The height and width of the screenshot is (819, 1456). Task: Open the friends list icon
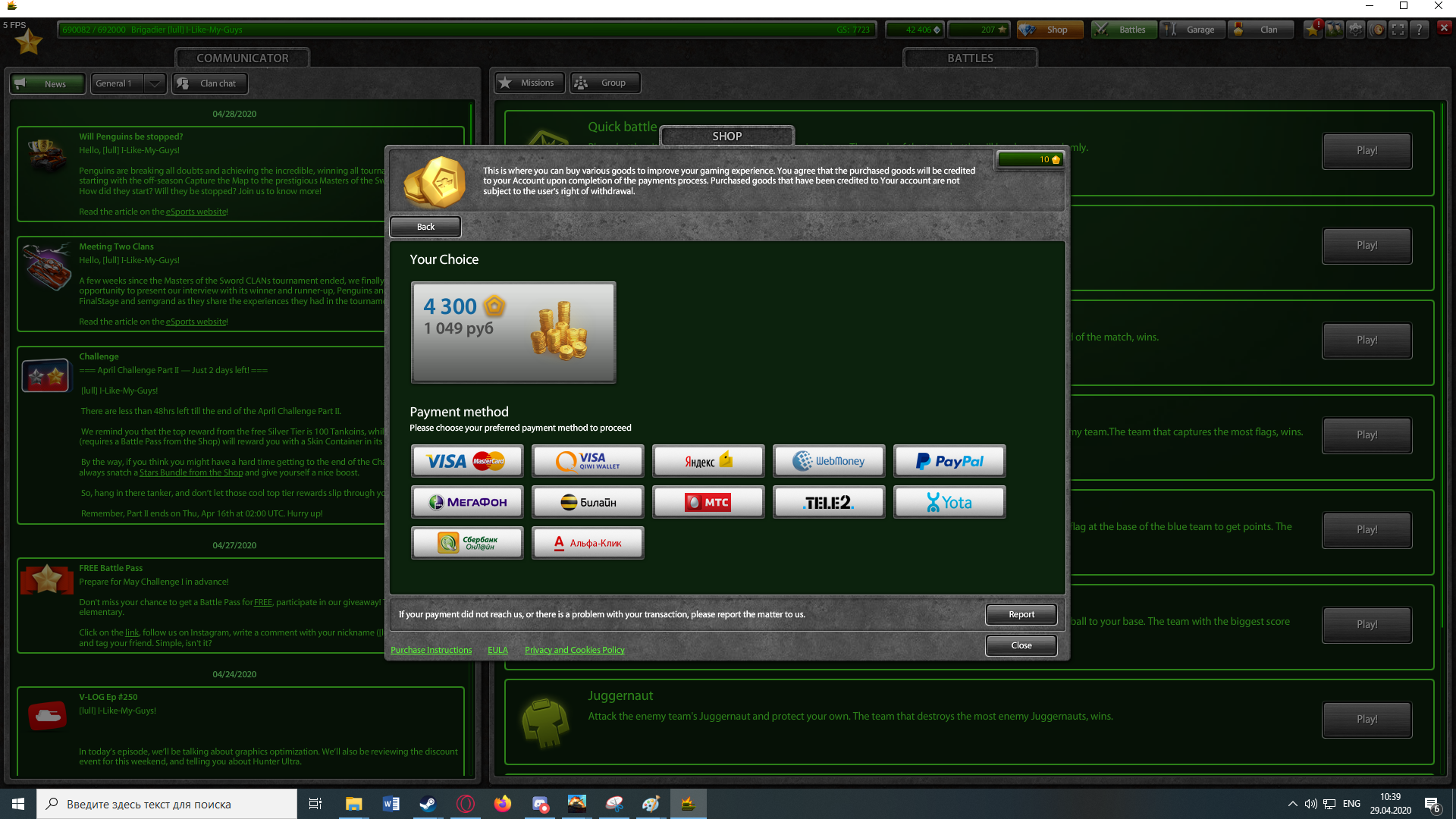click(x=1334, y=30)
